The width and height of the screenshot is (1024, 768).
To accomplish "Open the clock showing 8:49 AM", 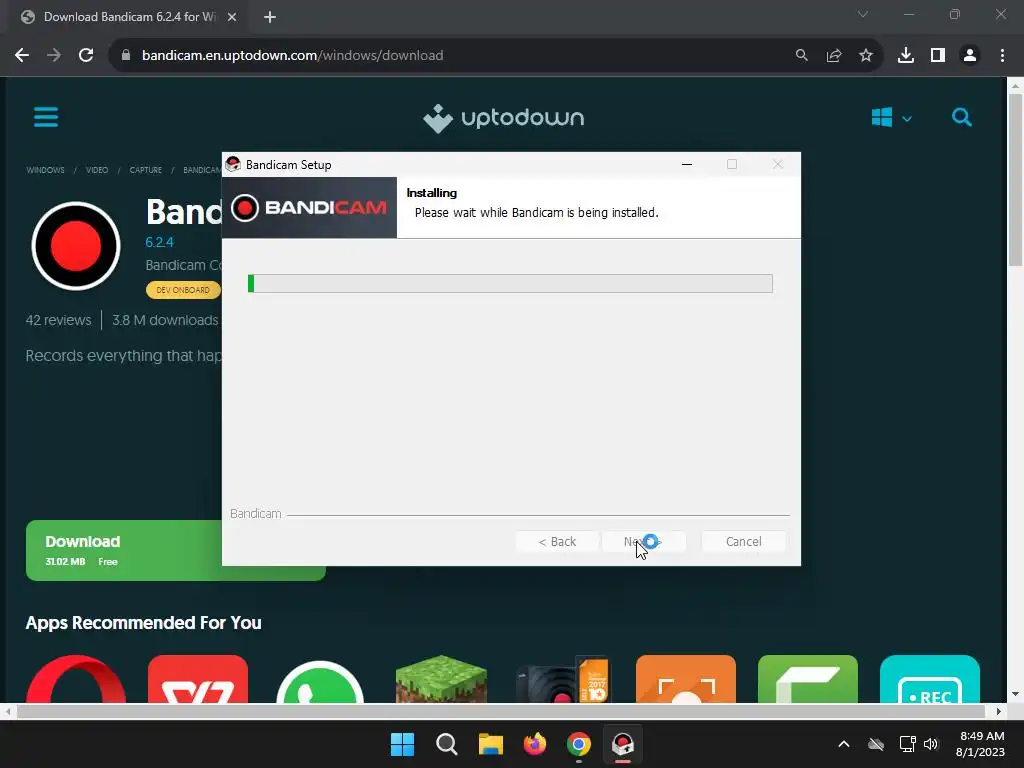I will click(980, 744).
